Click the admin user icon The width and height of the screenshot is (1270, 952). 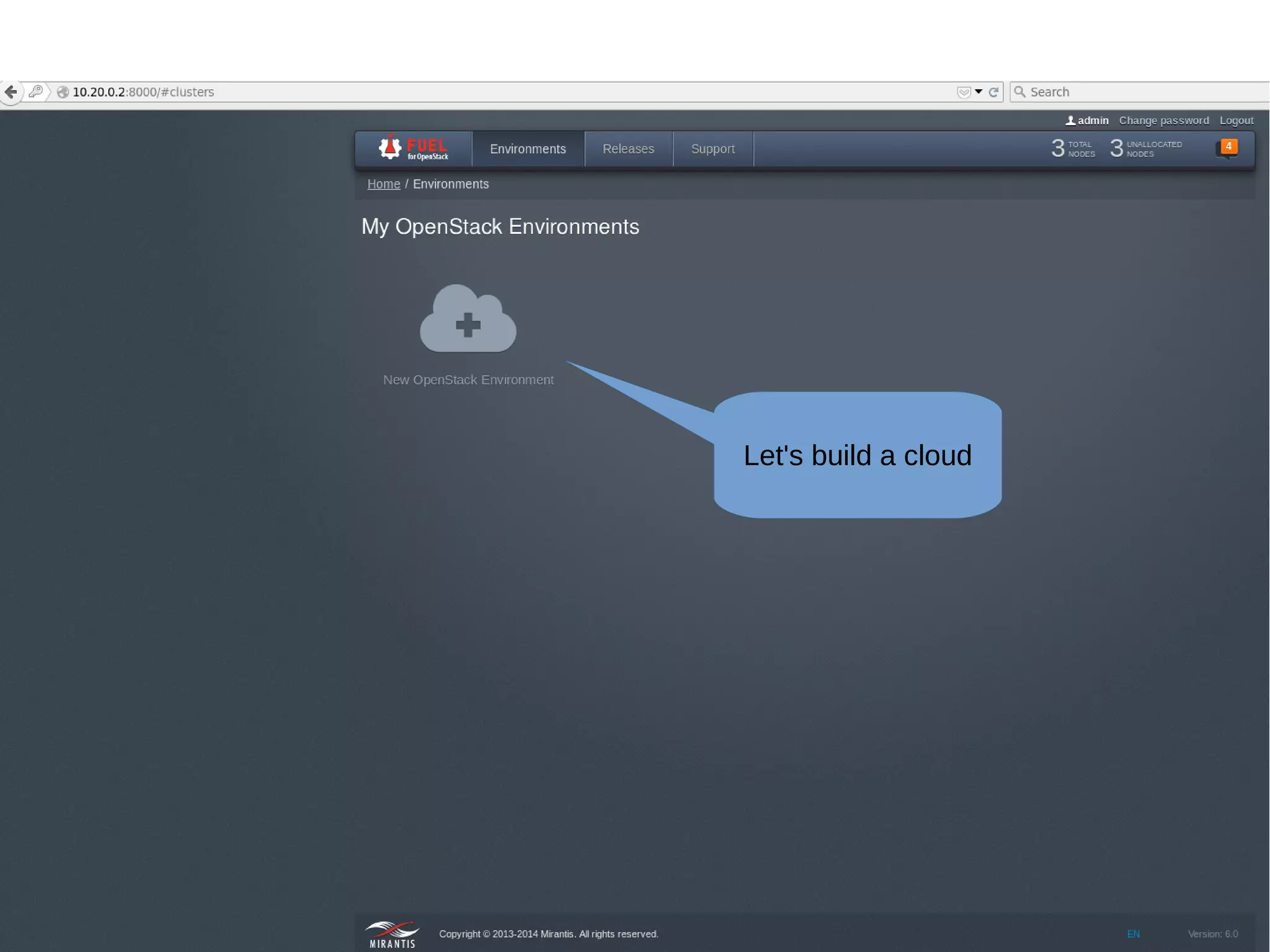1070,120
